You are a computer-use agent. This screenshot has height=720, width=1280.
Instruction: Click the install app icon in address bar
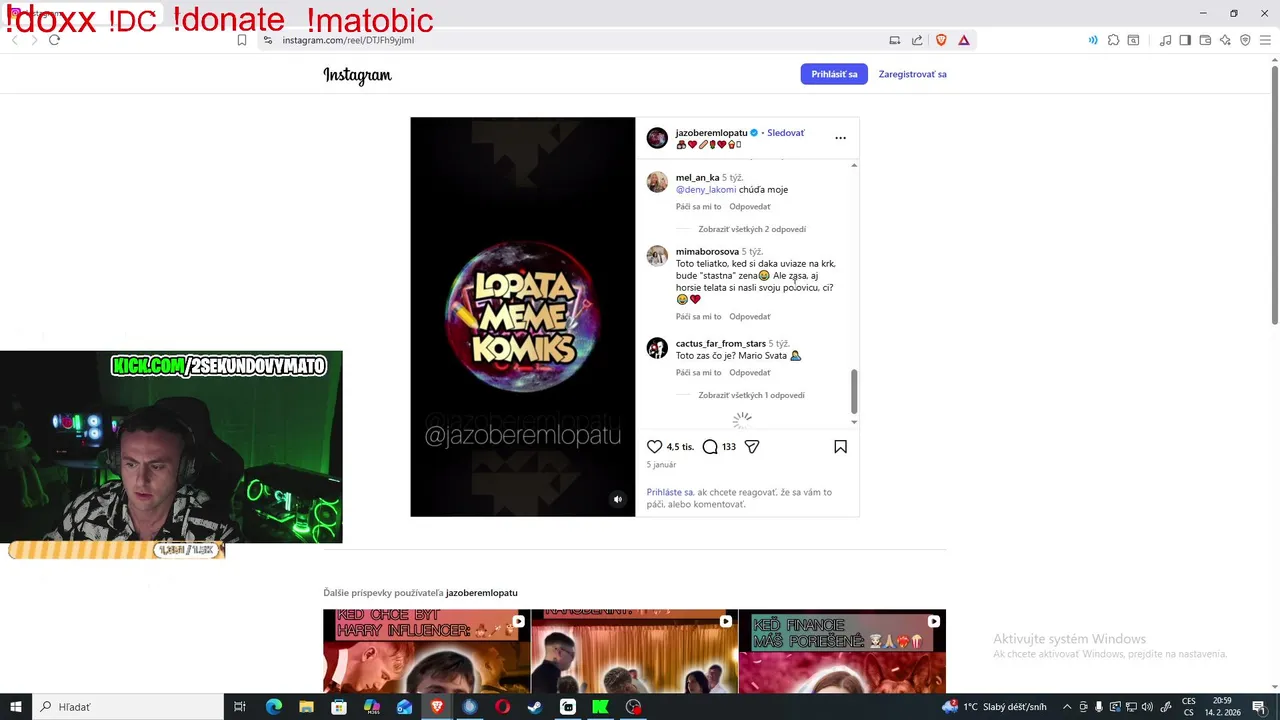pos(894,40)
